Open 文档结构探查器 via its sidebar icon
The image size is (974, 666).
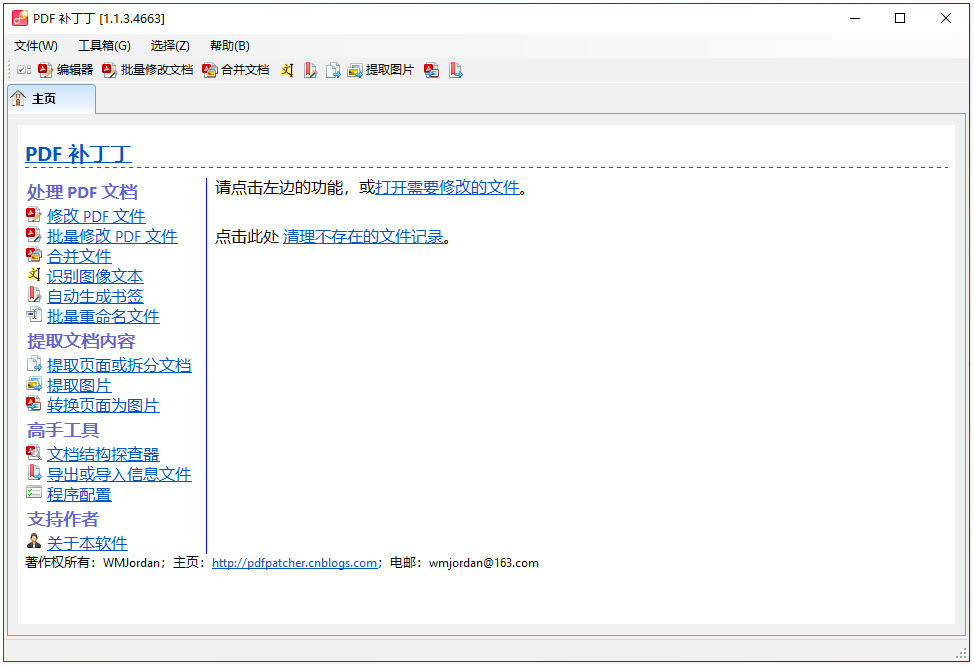click(x=33, y=452)
